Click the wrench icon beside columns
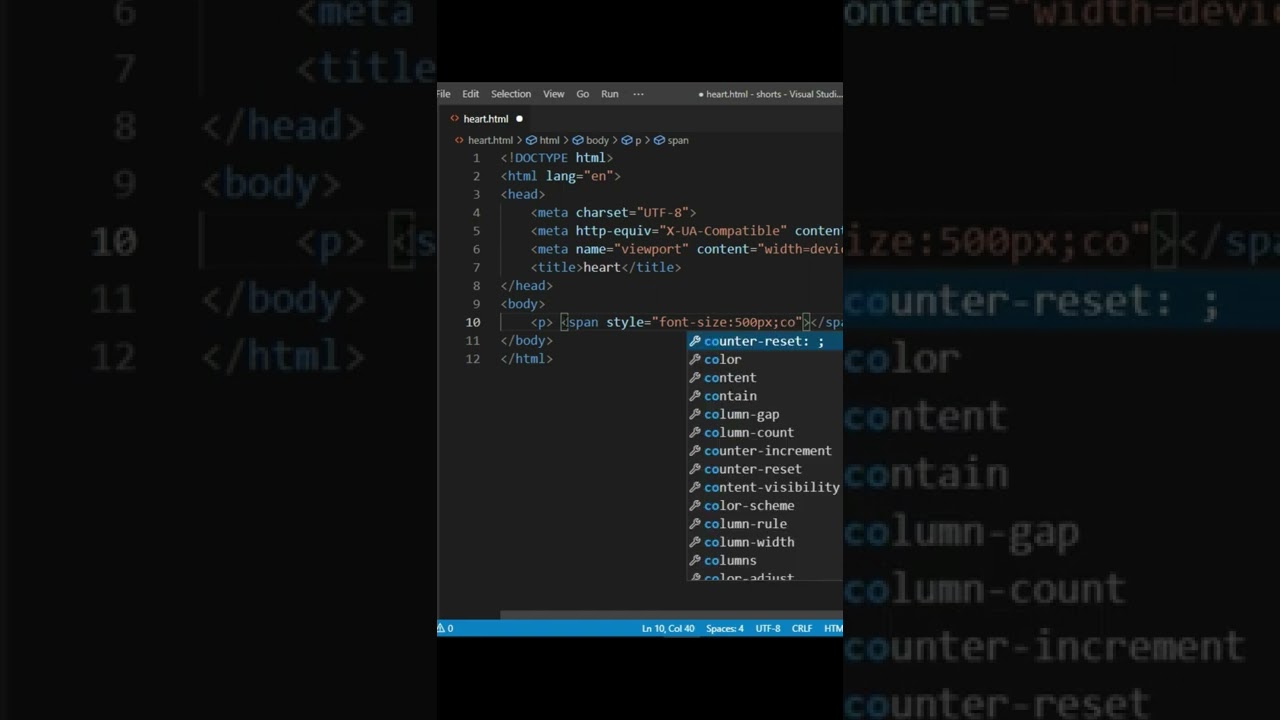The image size is (1280, 720). point(695,560)
